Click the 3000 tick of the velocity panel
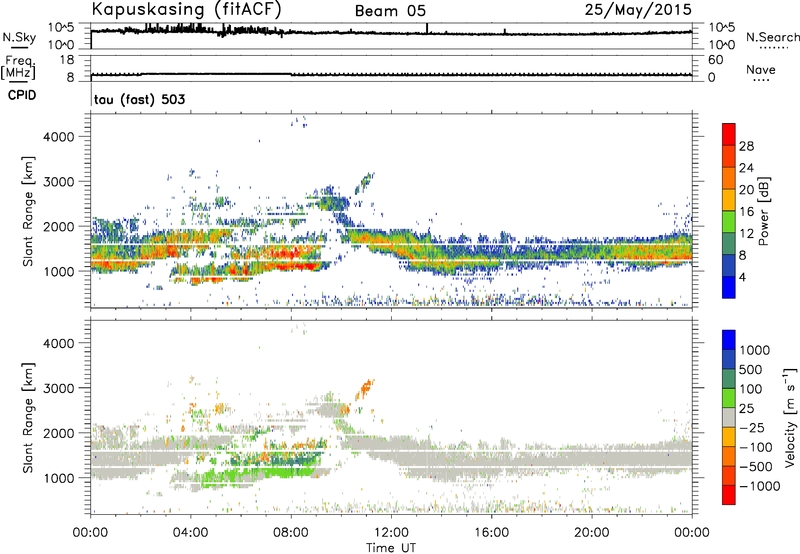Viewport: 800px width, 554px height. (x=58, y=388)
